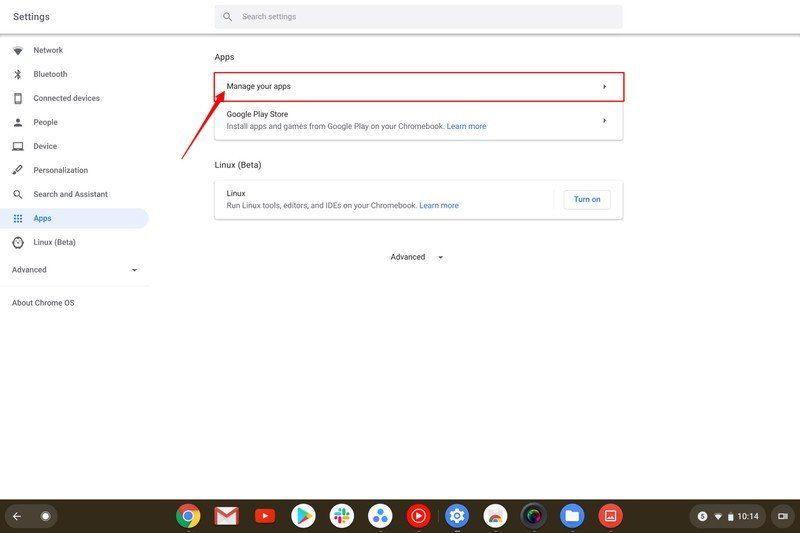This screenshot has width=800, height=533.
Task: Select Bluetooth in the sidebar
Action: [x=50, y=74]
